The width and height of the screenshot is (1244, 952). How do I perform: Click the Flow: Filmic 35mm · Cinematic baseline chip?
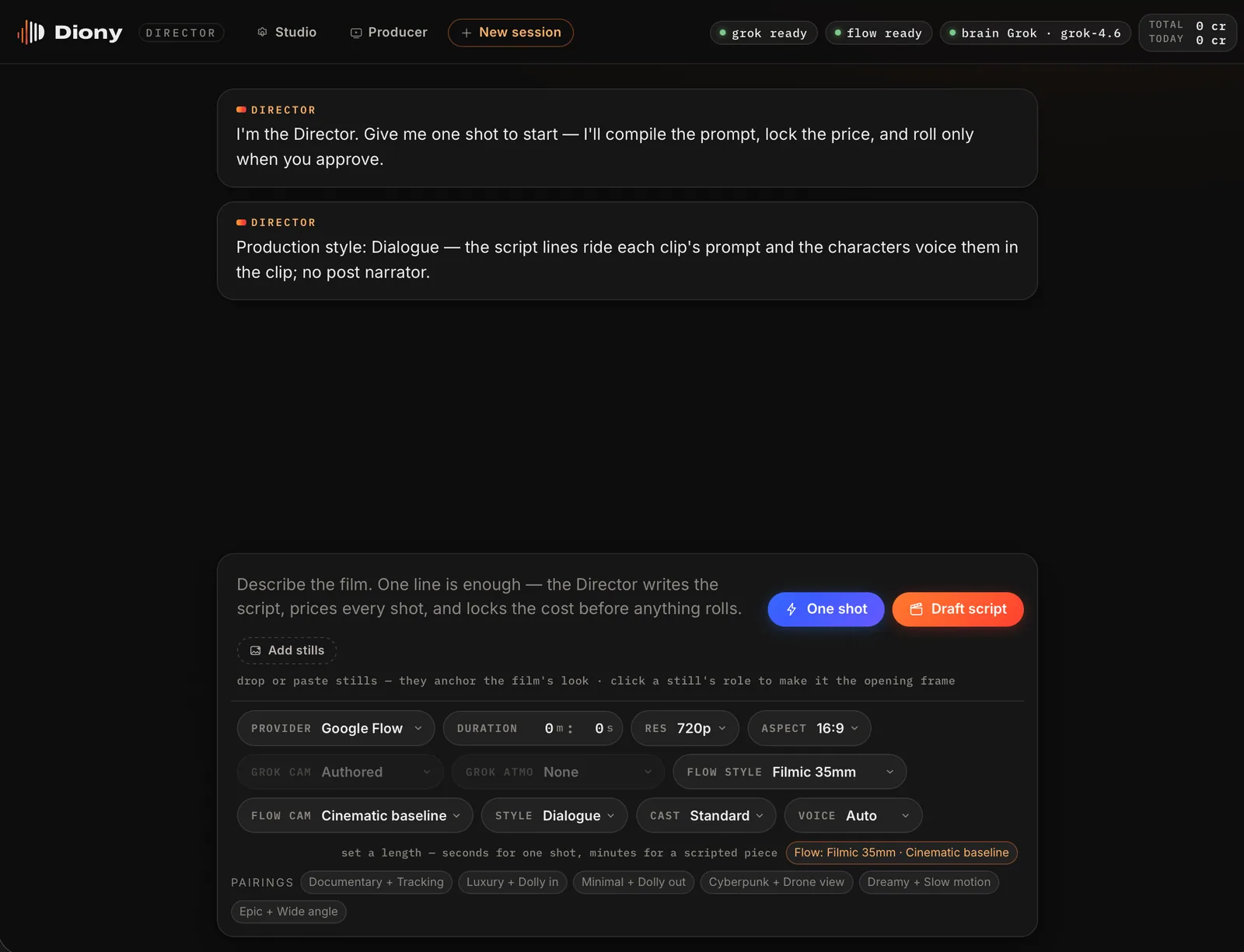pyautogui.click(x=902, y=853)
